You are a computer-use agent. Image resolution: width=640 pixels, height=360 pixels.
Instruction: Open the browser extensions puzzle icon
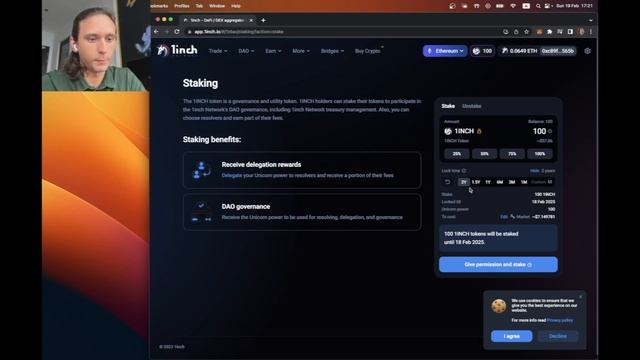pyautogui.click(x=549, y=31)
